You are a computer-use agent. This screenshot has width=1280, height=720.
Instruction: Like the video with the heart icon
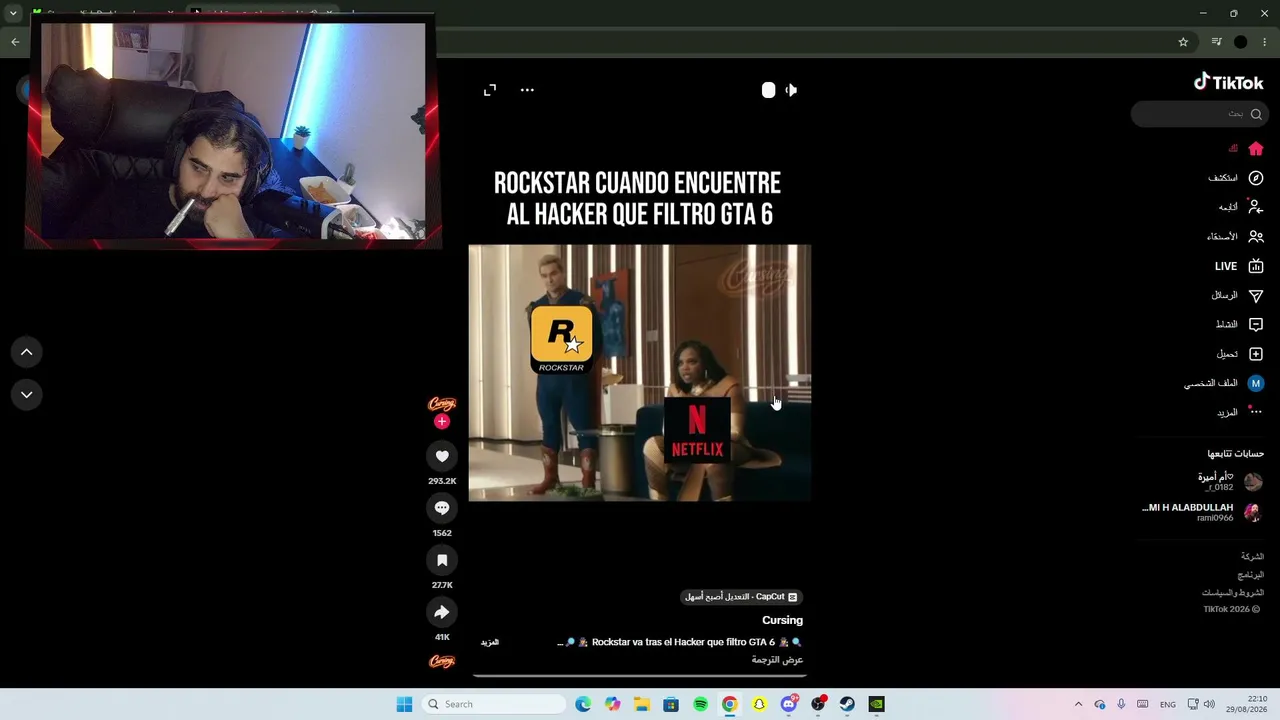(442, 456)
